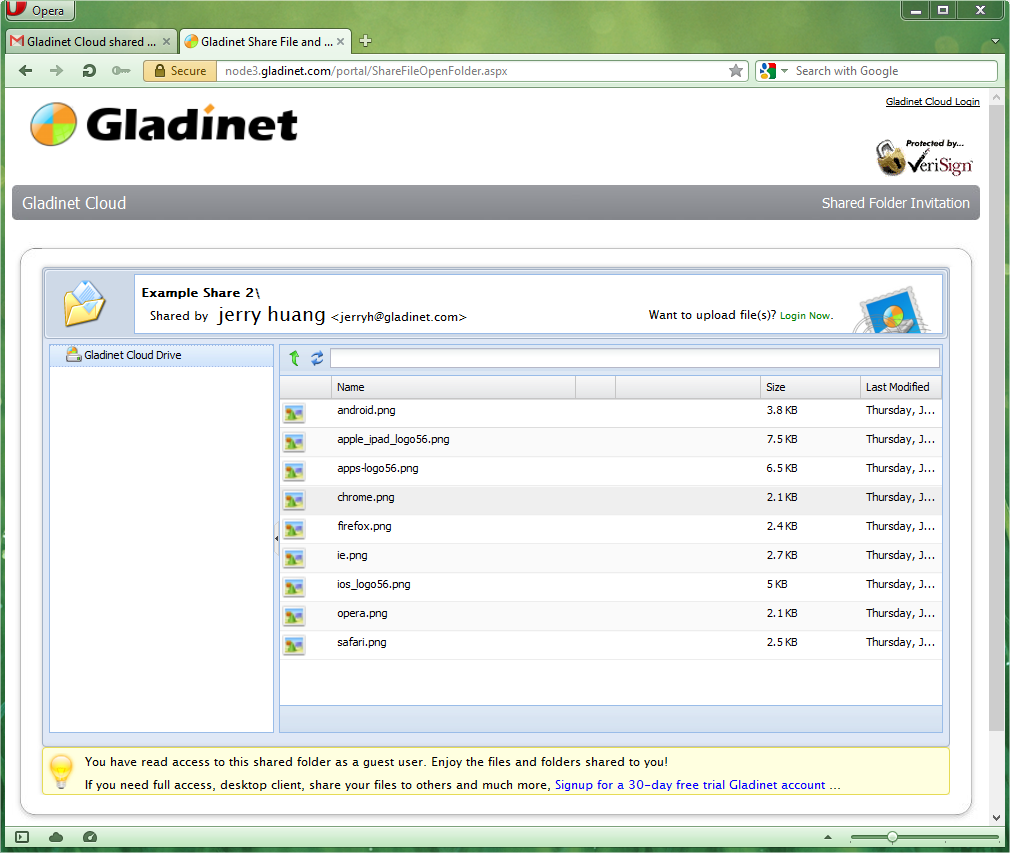Open the zoom menu up arrow
1010x853 pixels.
[x=828, y=837]
